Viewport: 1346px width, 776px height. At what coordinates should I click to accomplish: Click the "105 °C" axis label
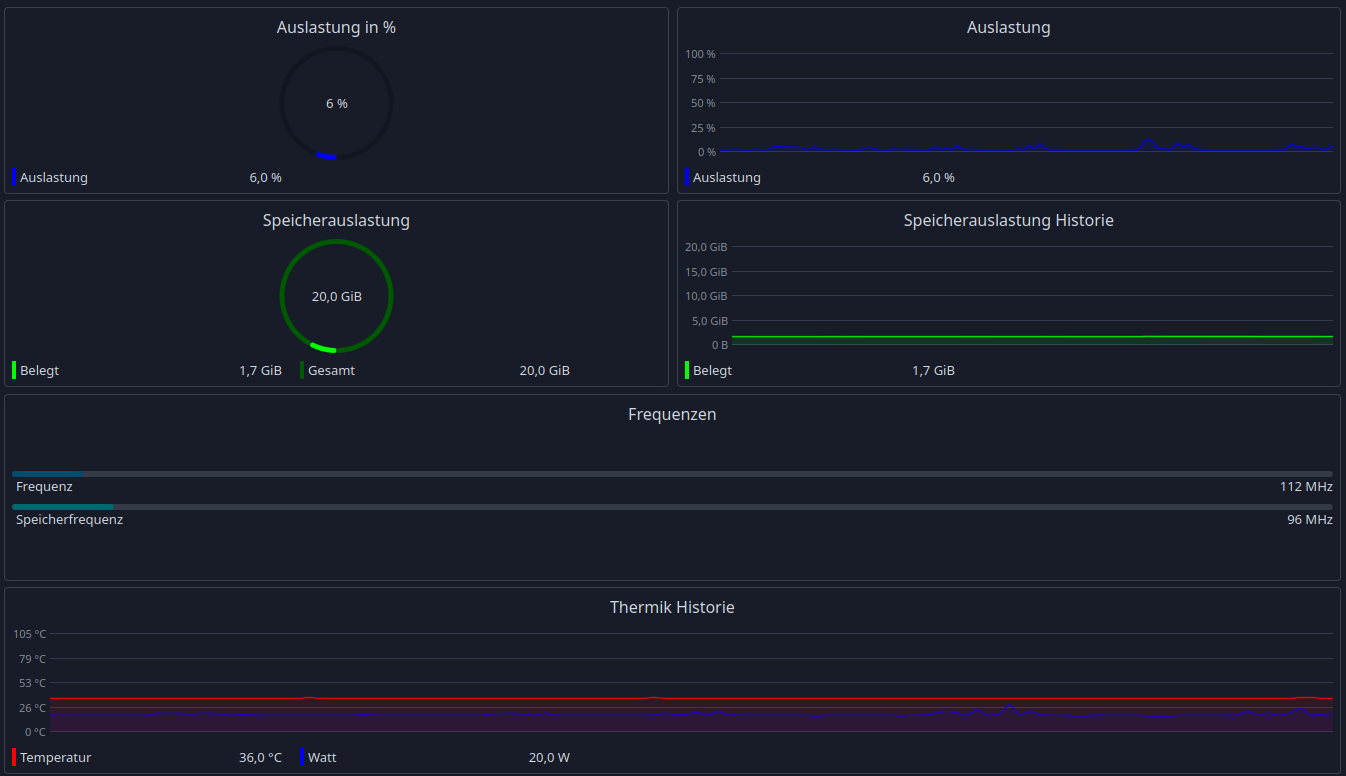30,634
